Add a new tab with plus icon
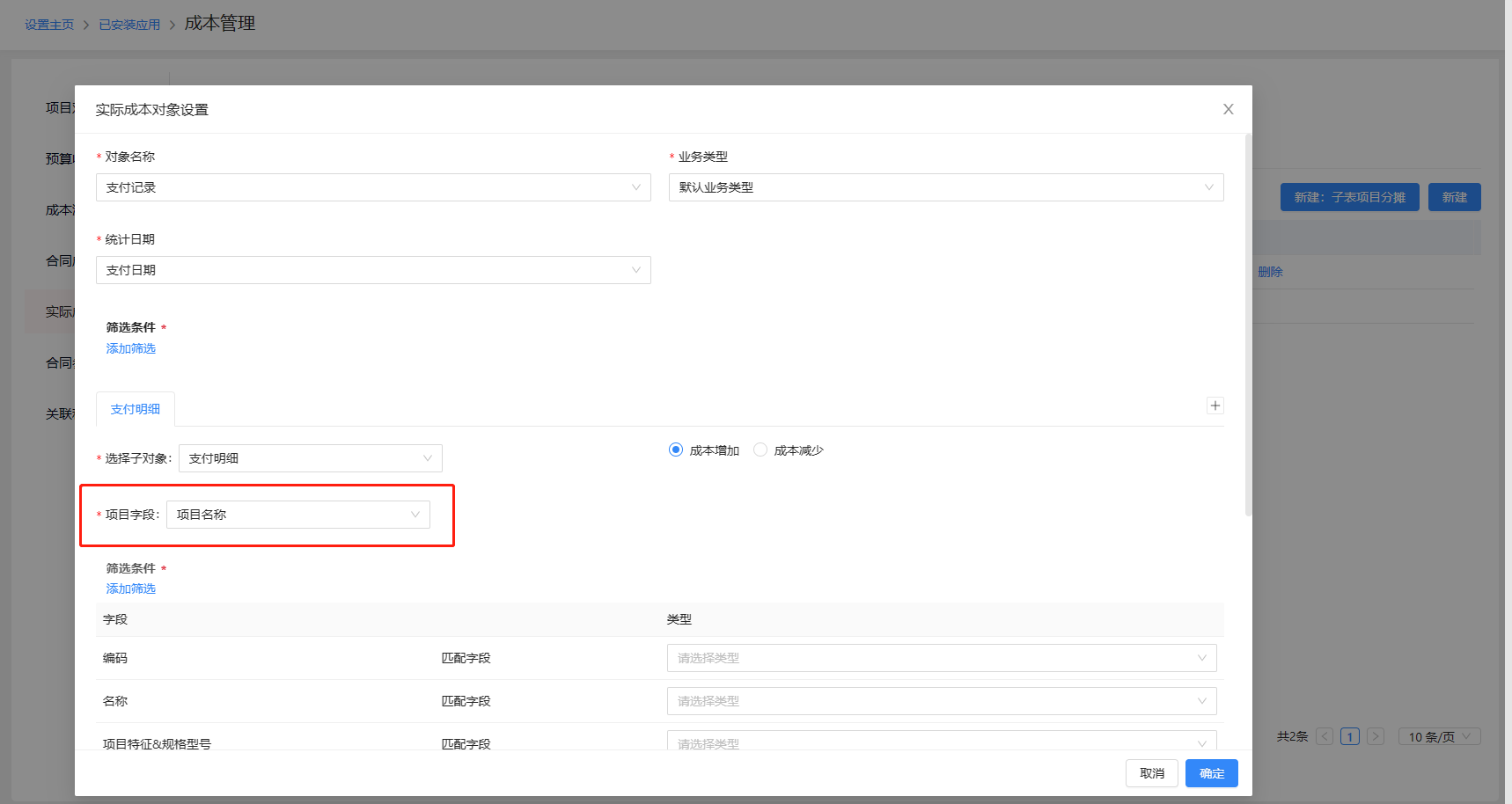Image resolution: width=1512 pixels, height=804 pixels. (x=1215, y=406)
